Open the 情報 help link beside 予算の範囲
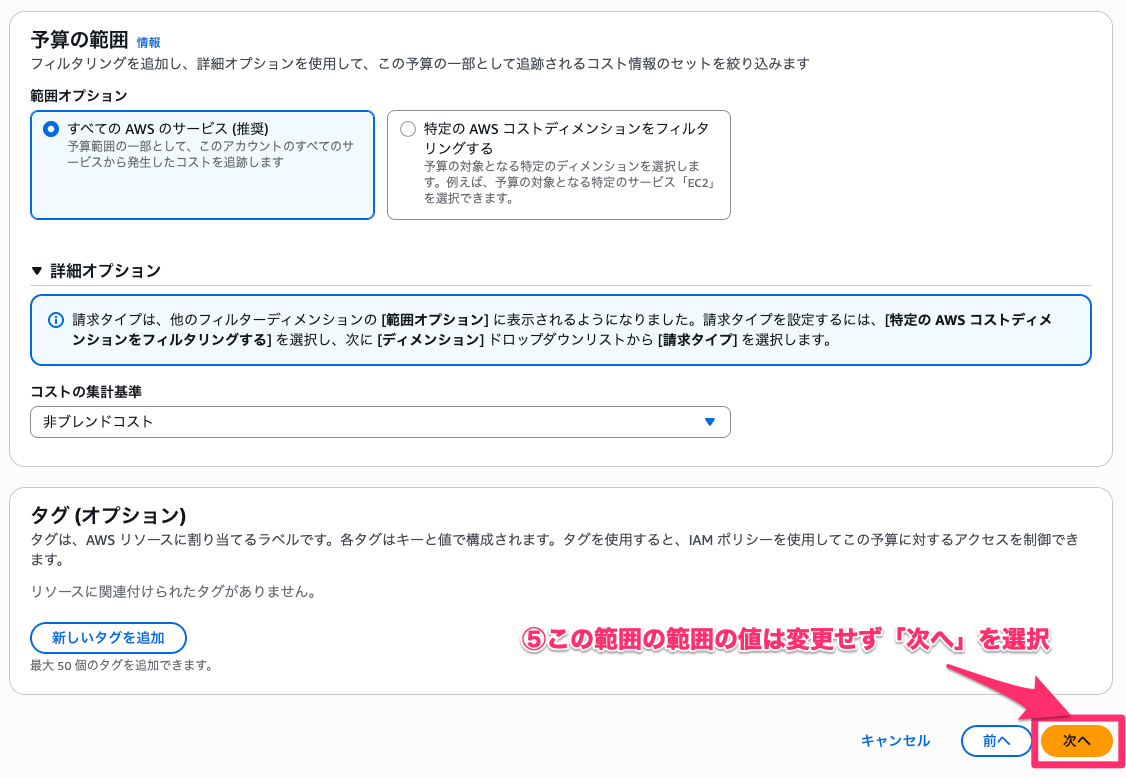This screenshot has width=1126, height=778. [x=148, y=43]
